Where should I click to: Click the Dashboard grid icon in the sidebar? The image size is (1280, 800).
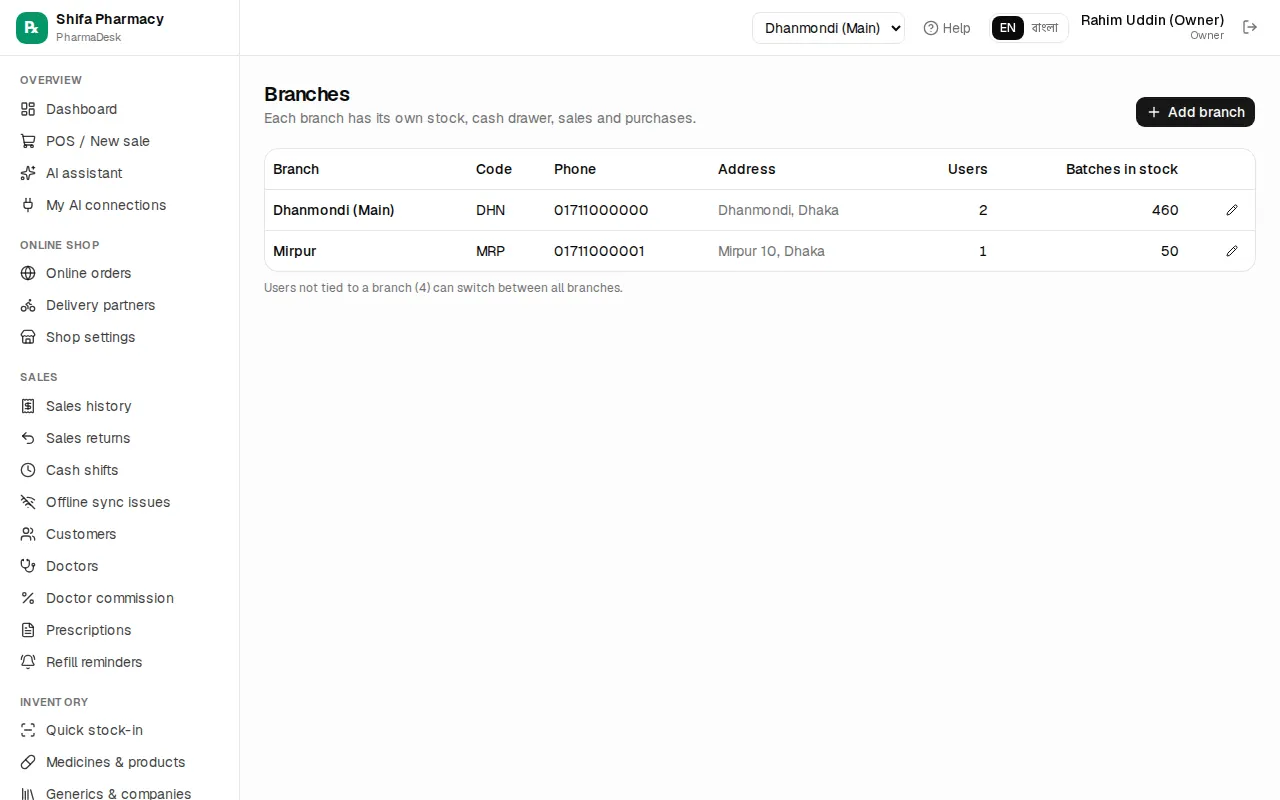point(28,109)
